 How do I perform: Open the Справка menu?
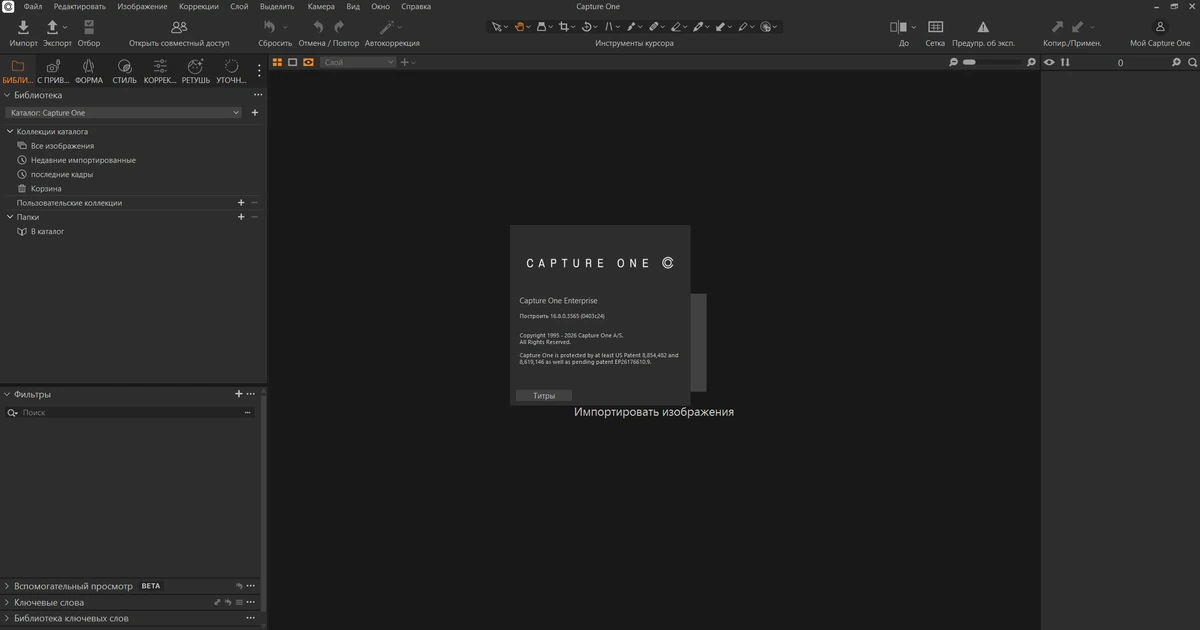[416, 6]
